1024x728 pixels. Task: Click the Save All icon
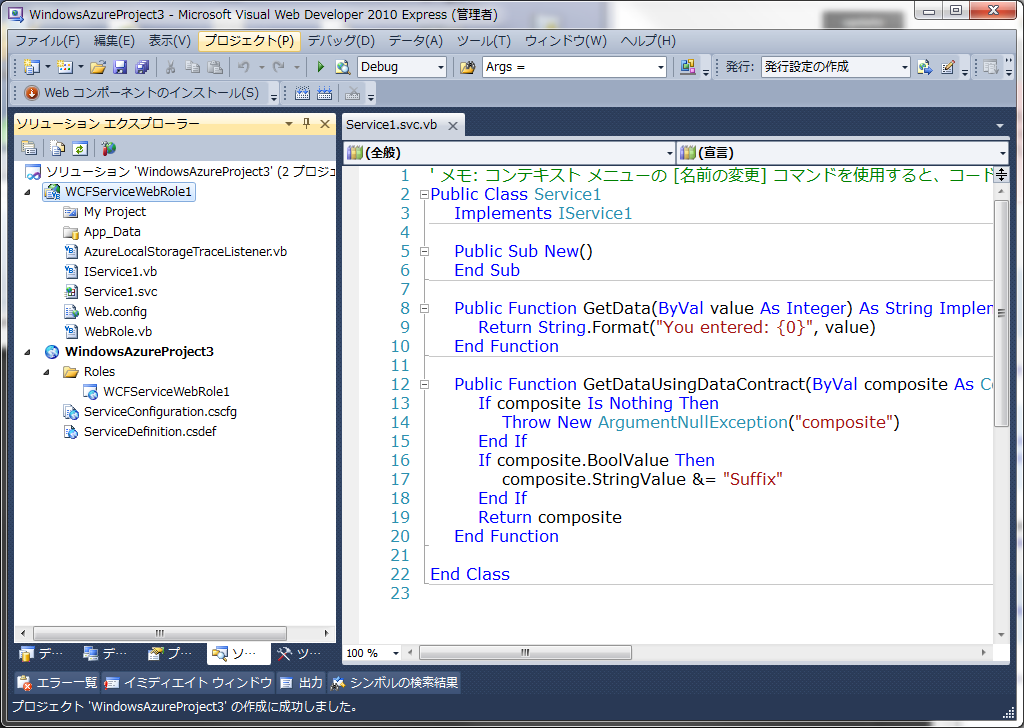pos(142,67)
